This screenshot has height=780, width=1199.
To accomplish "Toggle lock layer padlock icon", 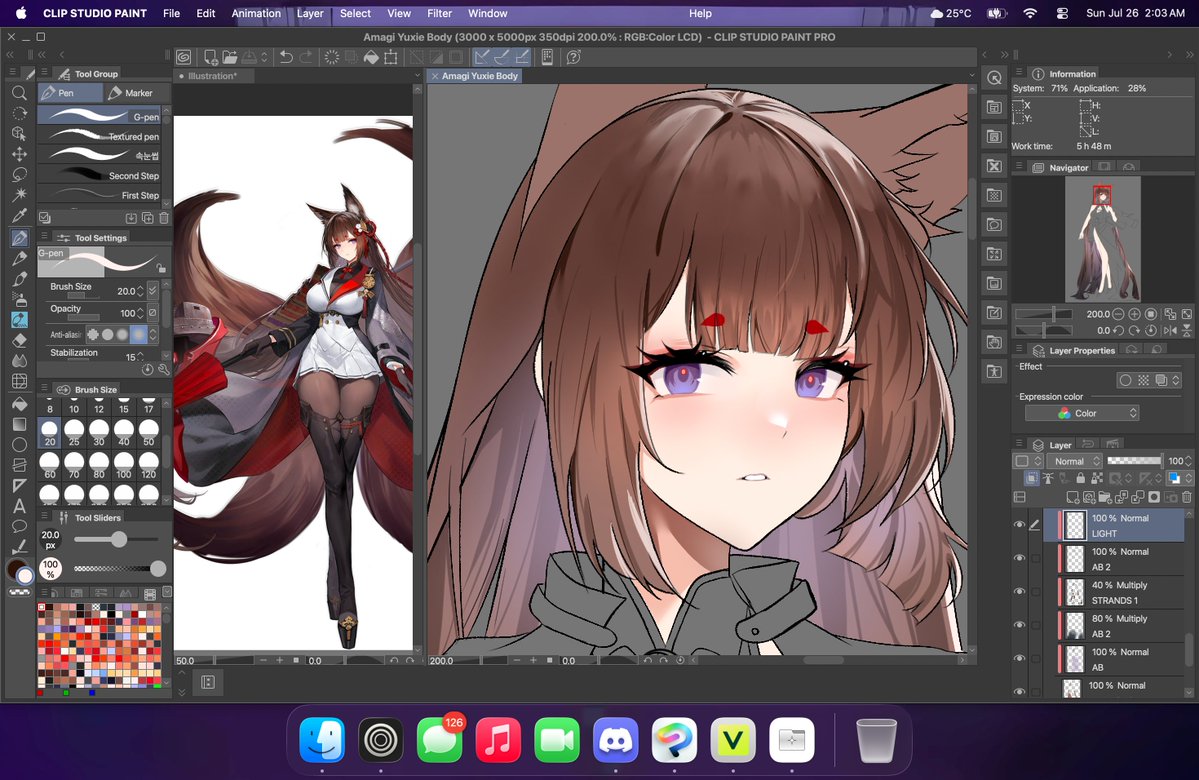I will point(1080,479).
